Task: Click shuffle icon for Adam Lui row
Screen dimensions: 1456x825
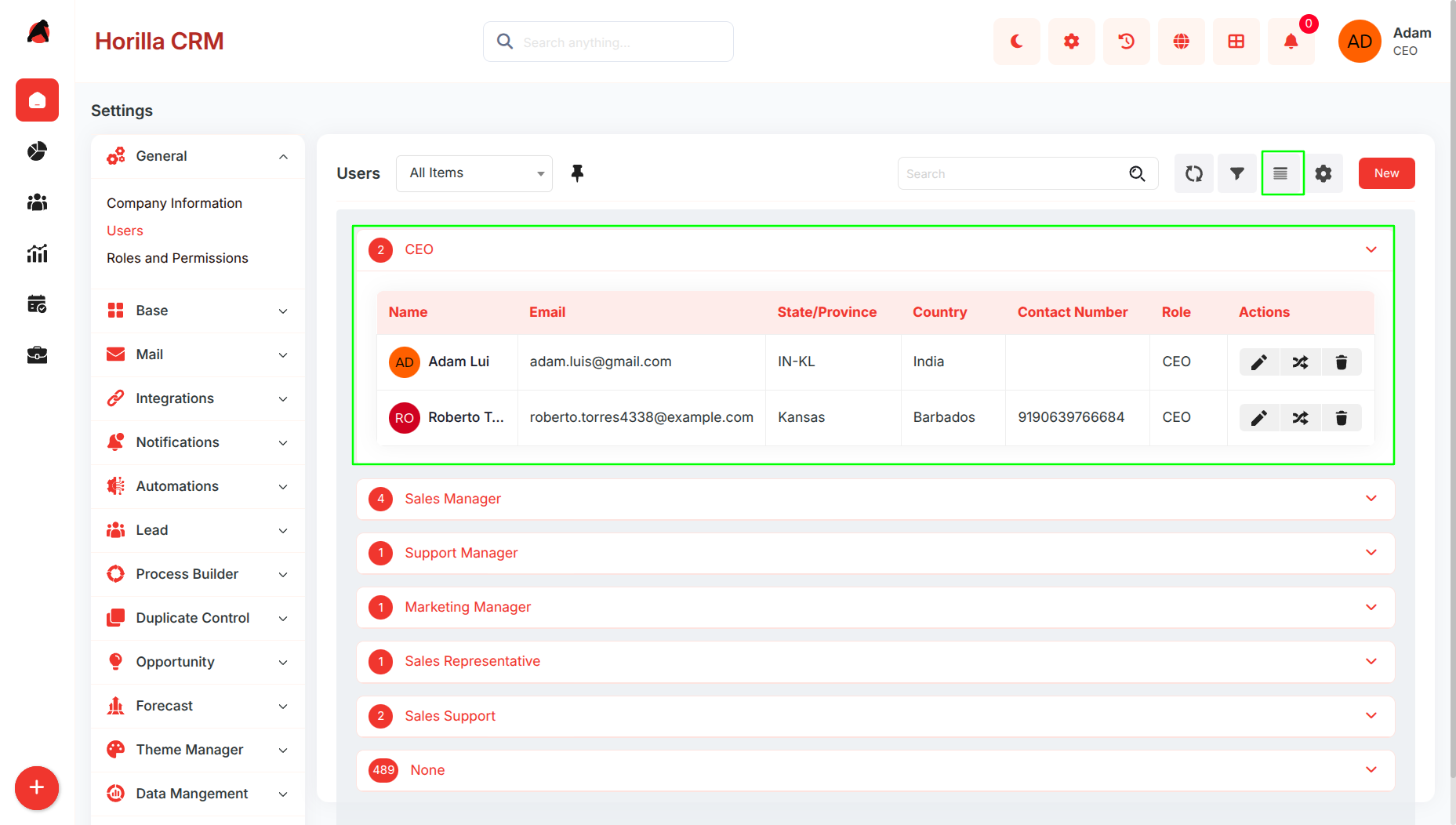Action: tap(1300, 362)
